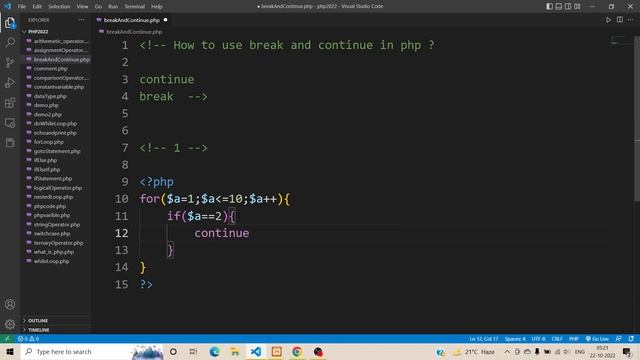Run the PHP file with play button

point(608,20)
